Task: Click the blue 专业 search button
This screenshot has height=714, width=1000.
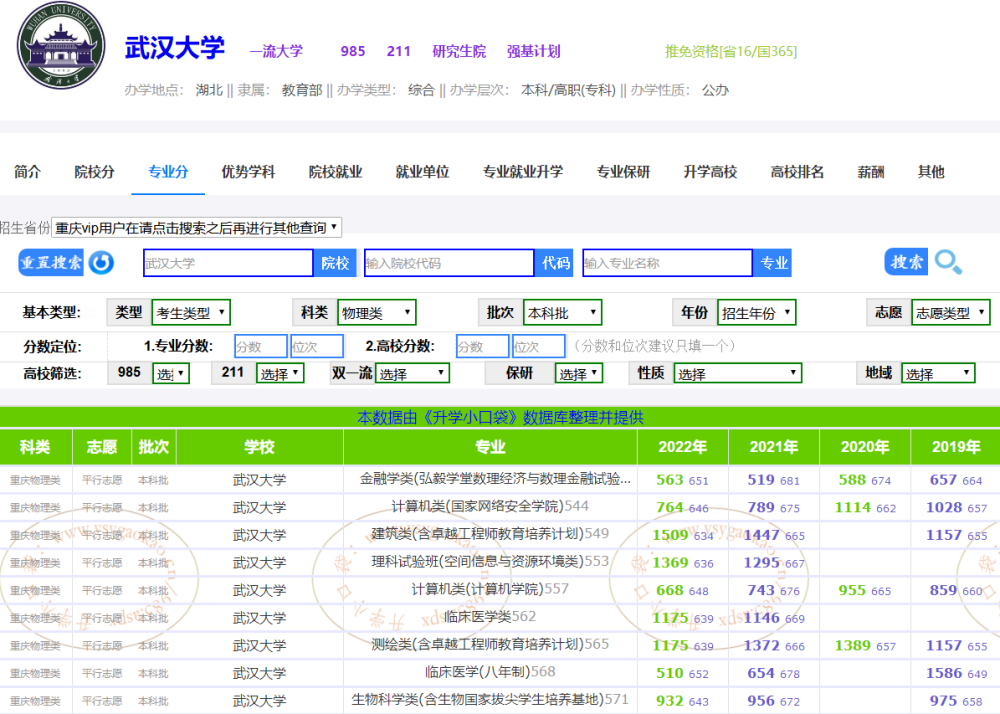Action: 773,263
